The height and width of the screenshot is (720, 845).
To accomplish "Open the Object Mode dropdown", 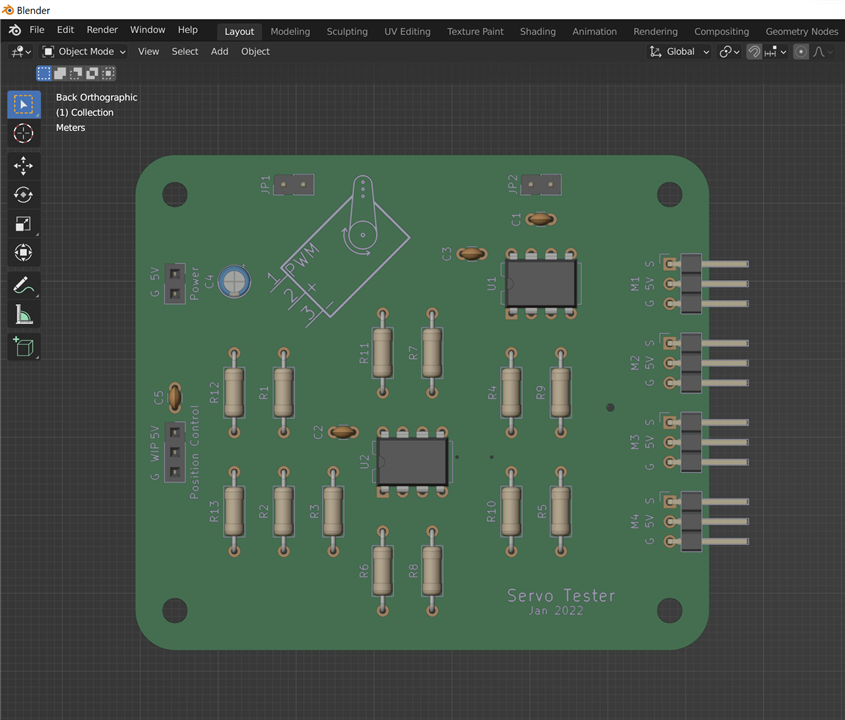I will (x=84, y=52).
